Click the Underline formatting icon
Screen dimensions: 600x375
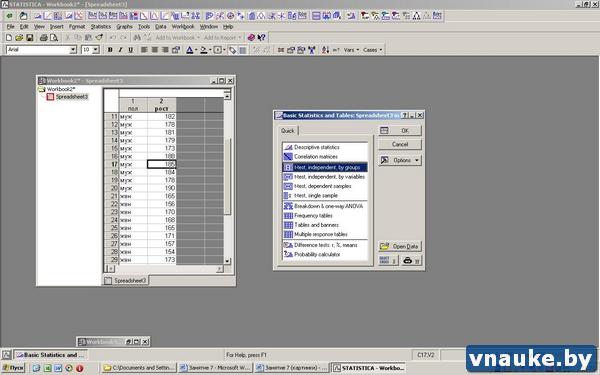[x=130, y=50]
